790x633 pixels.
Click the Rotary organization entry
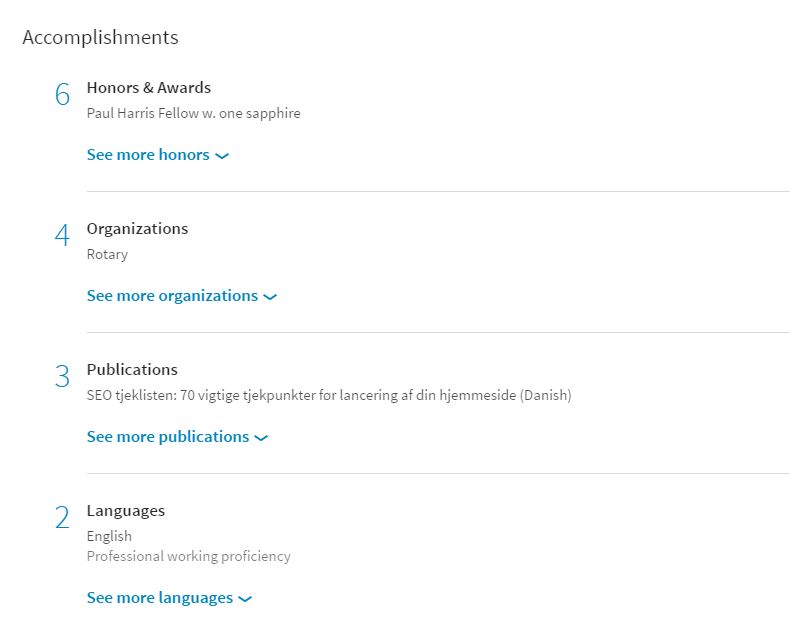(107, 255)
